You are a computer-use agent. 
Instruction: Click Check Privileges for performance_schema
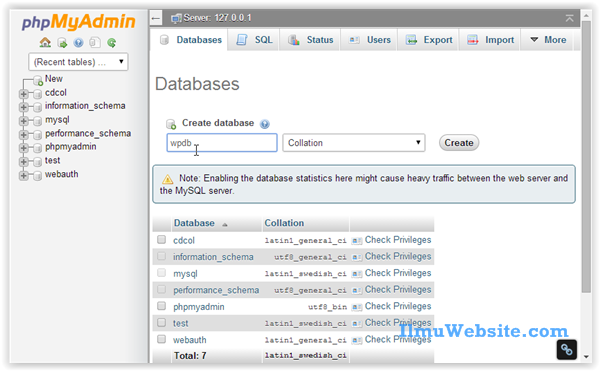(x=398, y=290)
